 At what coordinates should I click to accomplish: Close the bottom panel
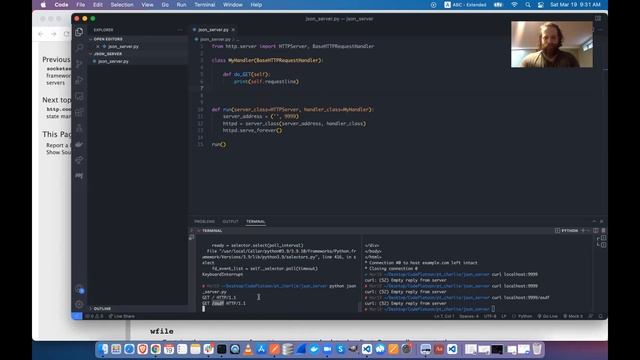[x=601, y=222]
